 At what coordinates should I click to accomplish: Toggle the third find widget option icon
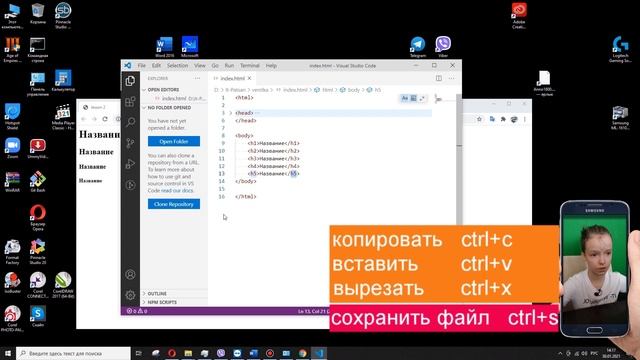(422, 98)
